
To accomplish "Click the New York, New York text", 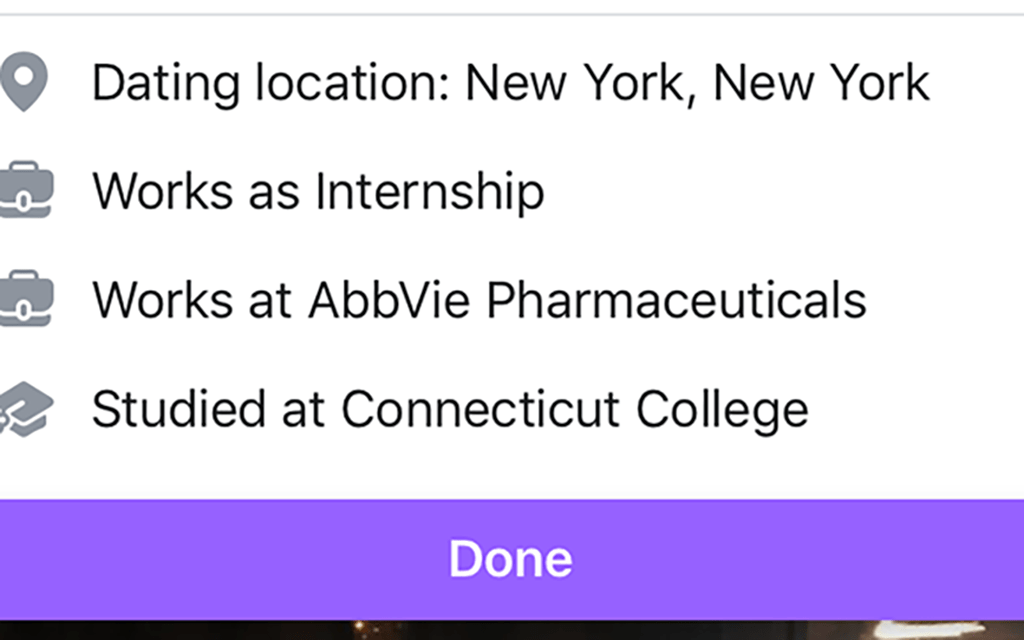I will (x=697, y=83).
